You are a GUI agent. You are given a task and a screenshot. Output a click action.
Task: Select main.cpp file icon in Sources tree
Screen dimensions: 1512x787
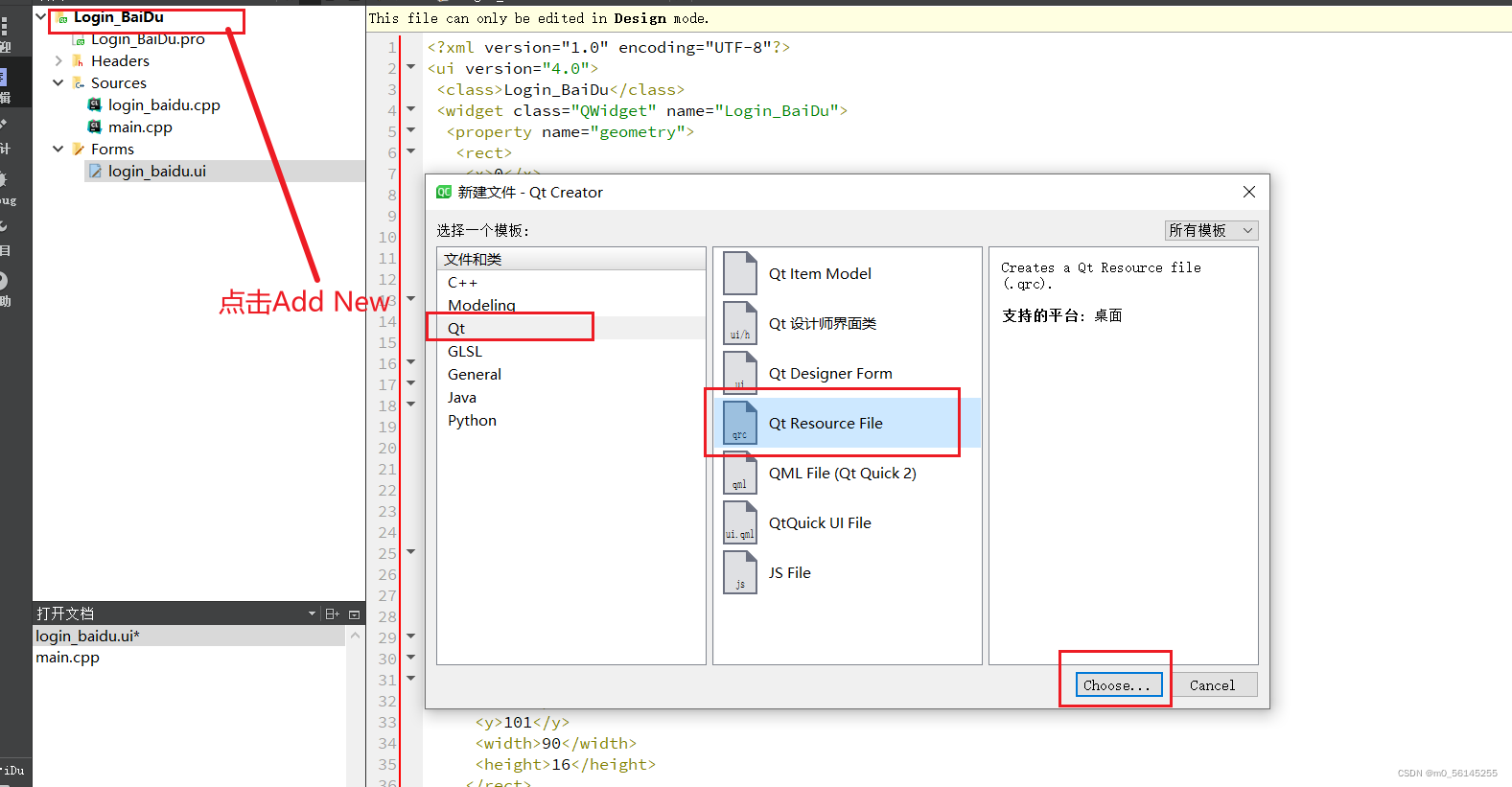click(95, 127)
